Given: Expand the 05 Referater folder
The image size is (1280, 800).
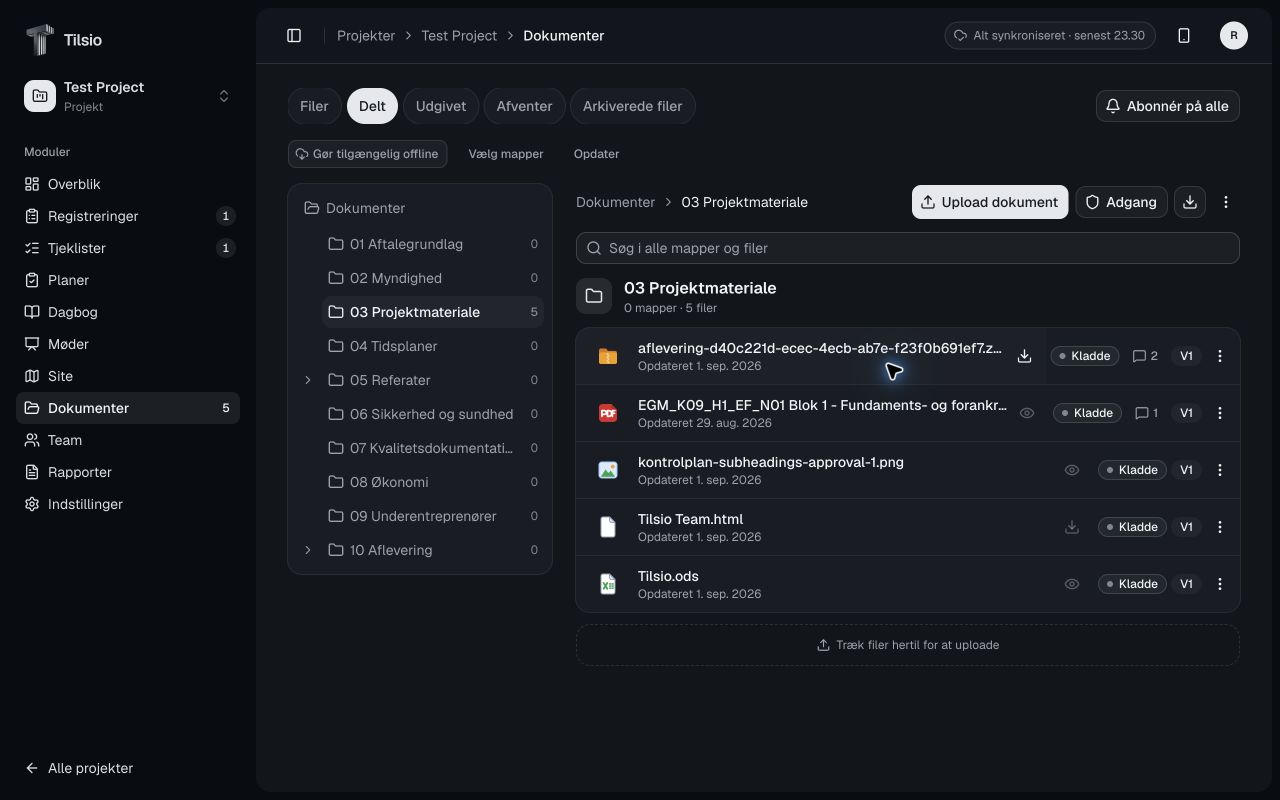Looking at the screenshot, I should 308,380.
